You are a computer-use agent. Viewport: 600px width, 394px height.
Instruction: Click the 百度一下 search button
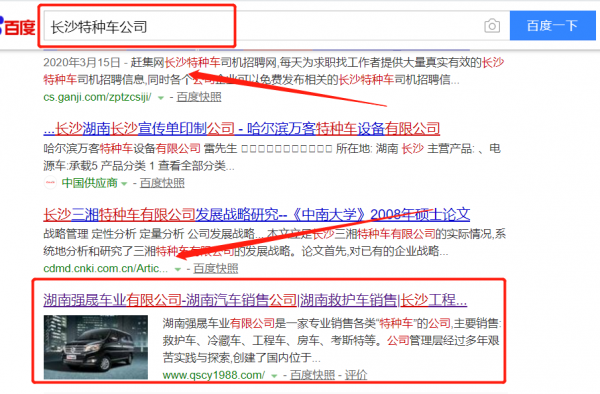click(x=553, y=26)
